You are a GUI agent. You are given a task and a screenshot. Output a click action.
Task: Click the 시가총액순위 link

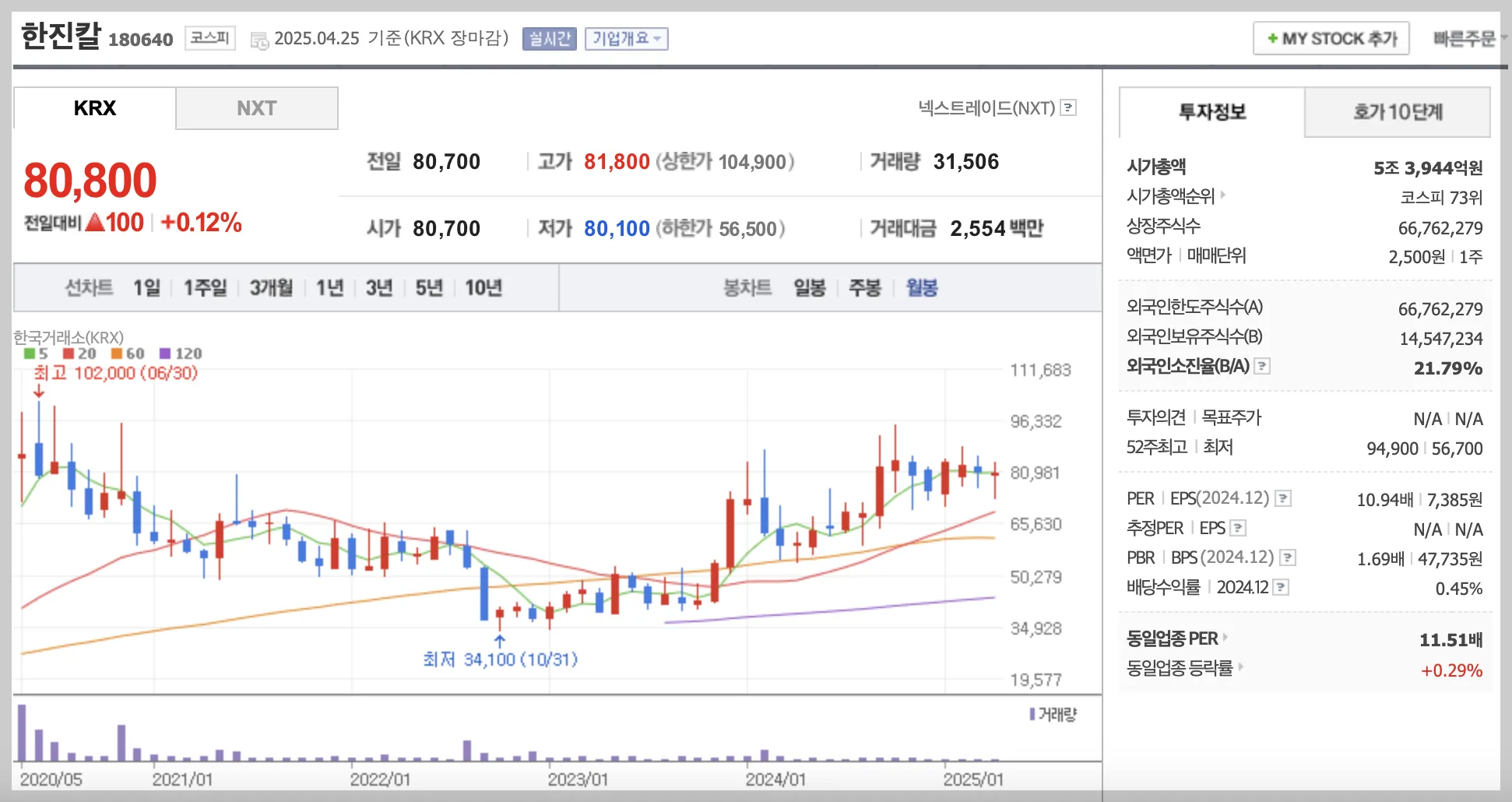[1170, 196]
